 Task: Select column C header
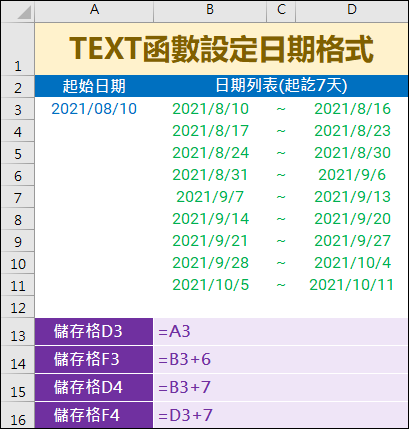(281, 12)
